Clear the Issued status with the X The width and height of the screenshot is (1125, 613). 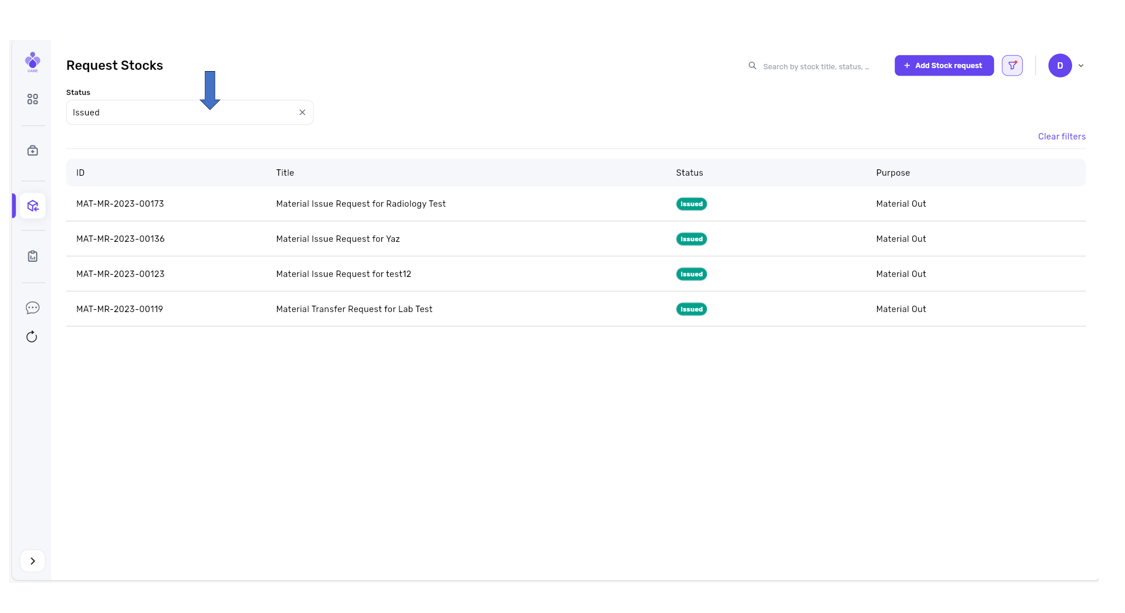click(302, 113)
